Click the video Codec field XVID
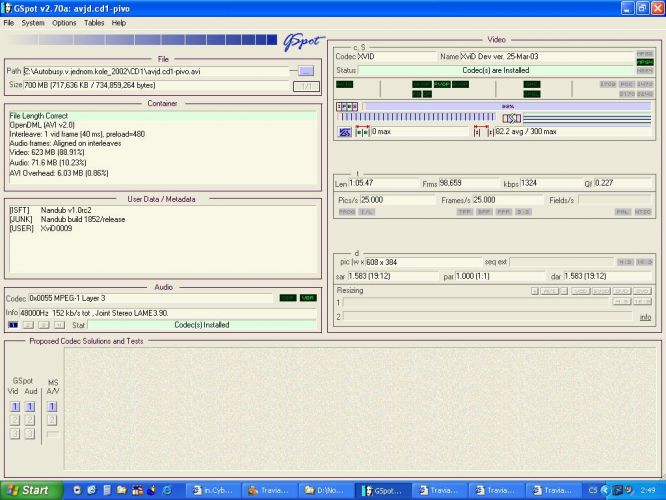The height and width of the screenshot is (500, 666). (396, 56)
